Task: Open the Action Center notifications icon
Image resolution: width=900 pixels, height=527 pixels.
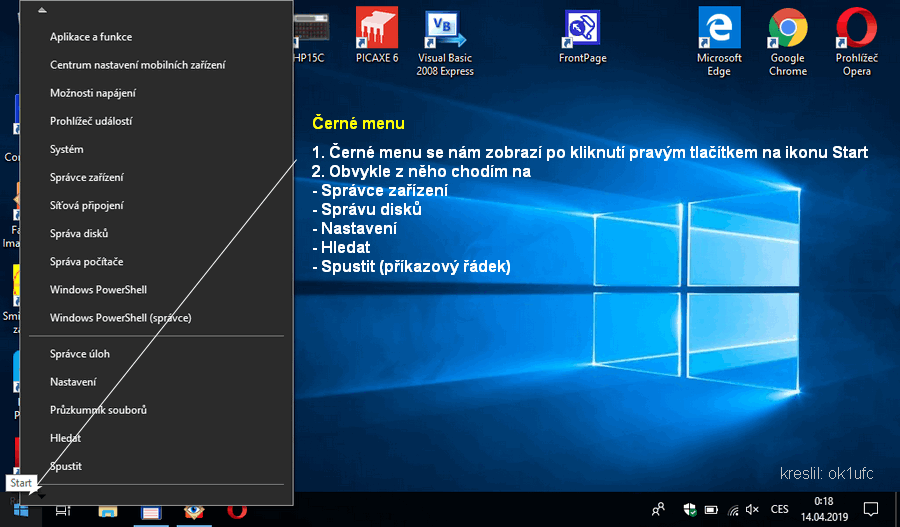Action: [x=870, y=510]
